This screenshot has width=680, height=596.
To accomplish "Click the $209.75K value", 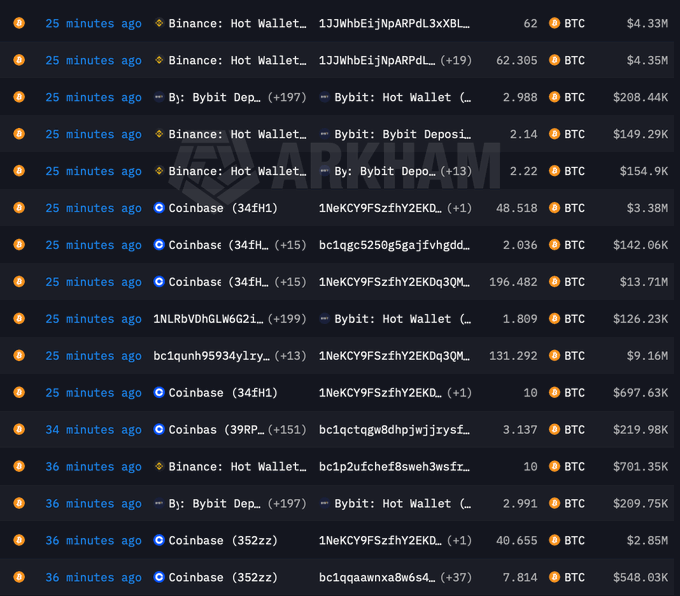I will (x=641, y=504).
